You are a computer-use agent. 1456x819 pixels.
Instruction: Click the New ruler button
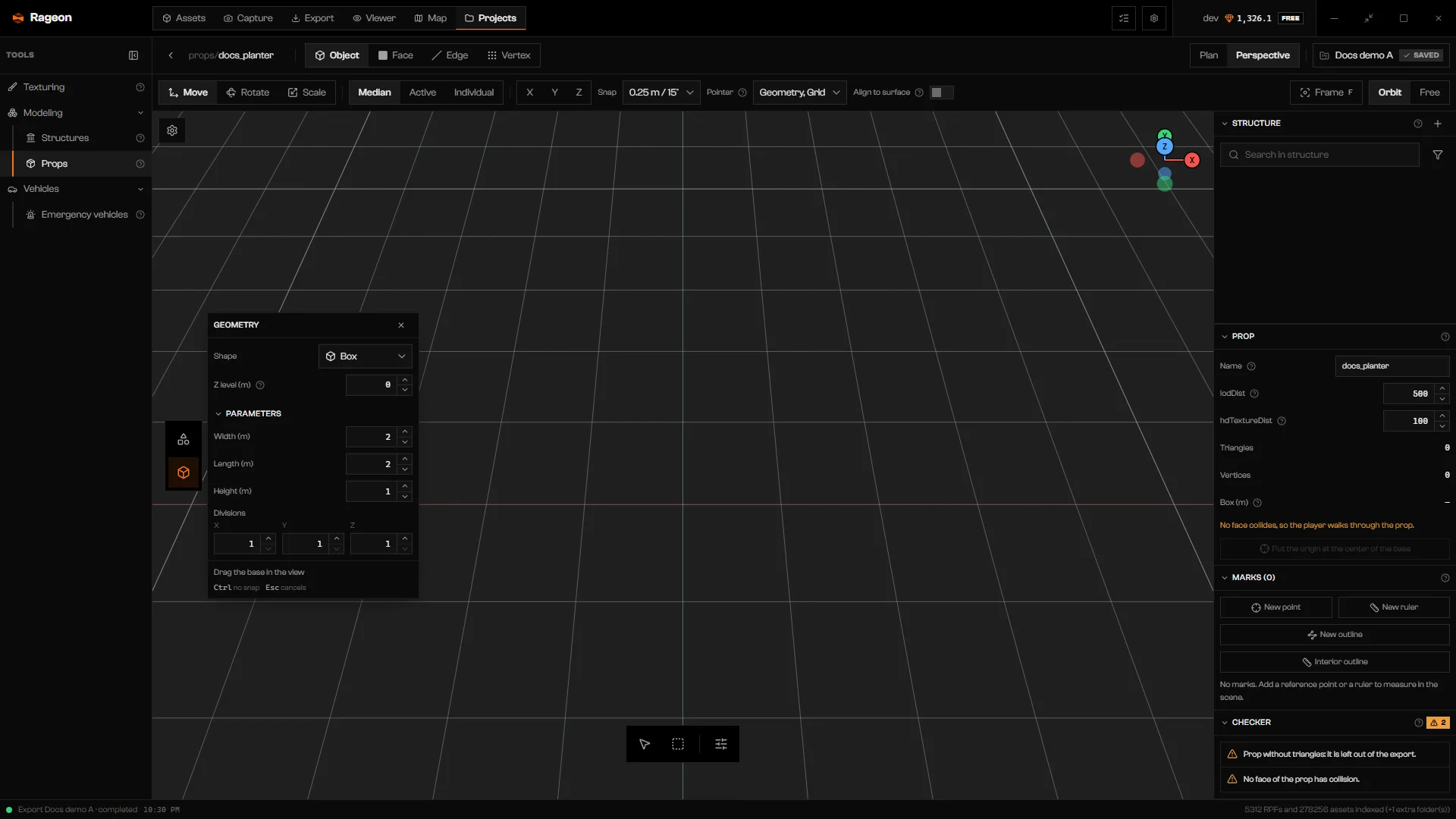(x=1394, y=607)
